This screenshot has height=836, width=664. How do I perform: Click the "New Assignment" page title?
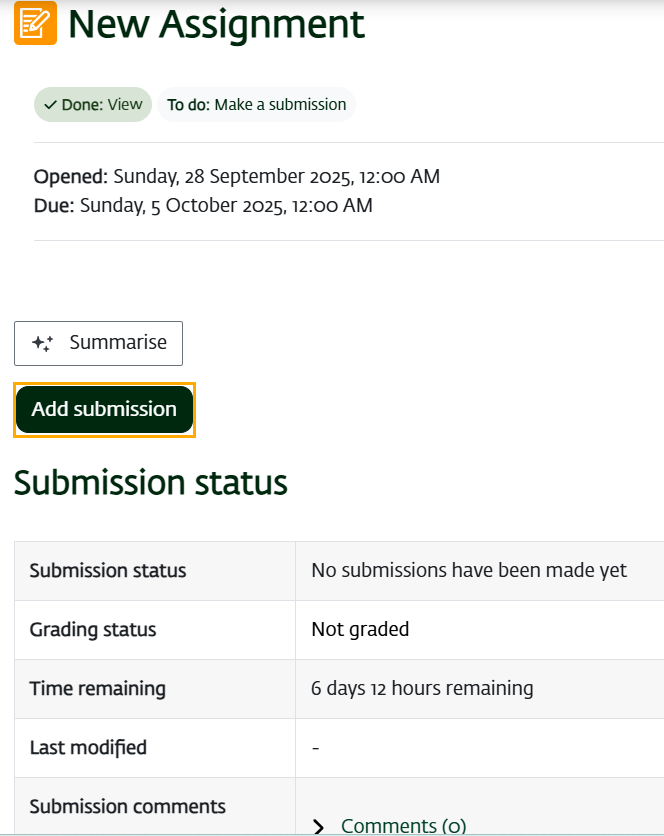(216, 24)
